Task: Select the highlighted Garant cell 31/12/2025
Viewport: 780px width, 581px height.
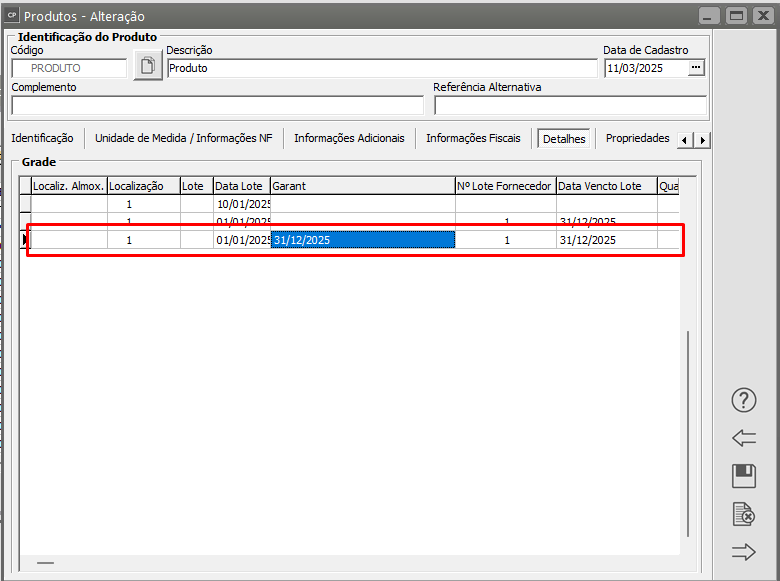Action: (362, 240)
